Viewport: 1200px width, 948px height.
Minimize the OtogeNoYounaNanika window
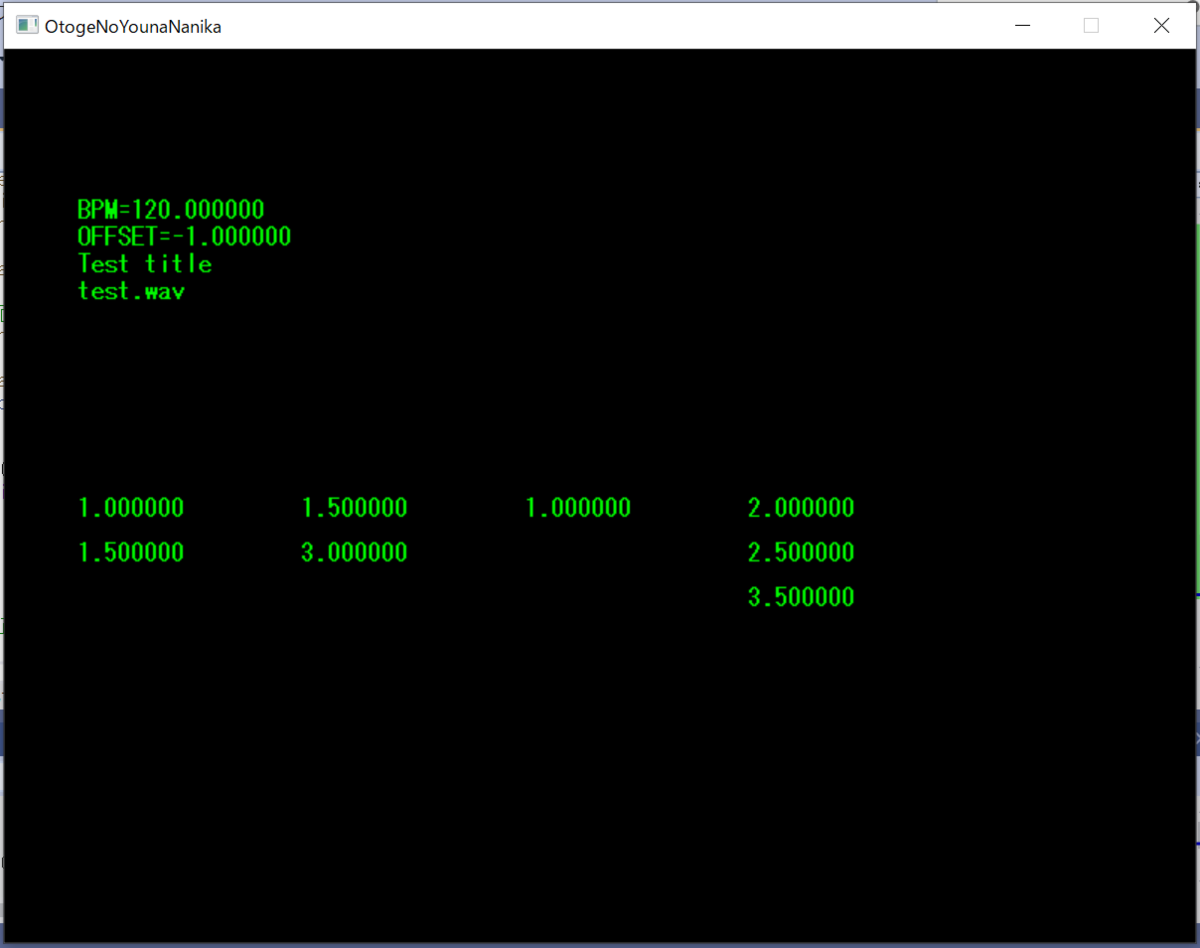[1022, 26]
